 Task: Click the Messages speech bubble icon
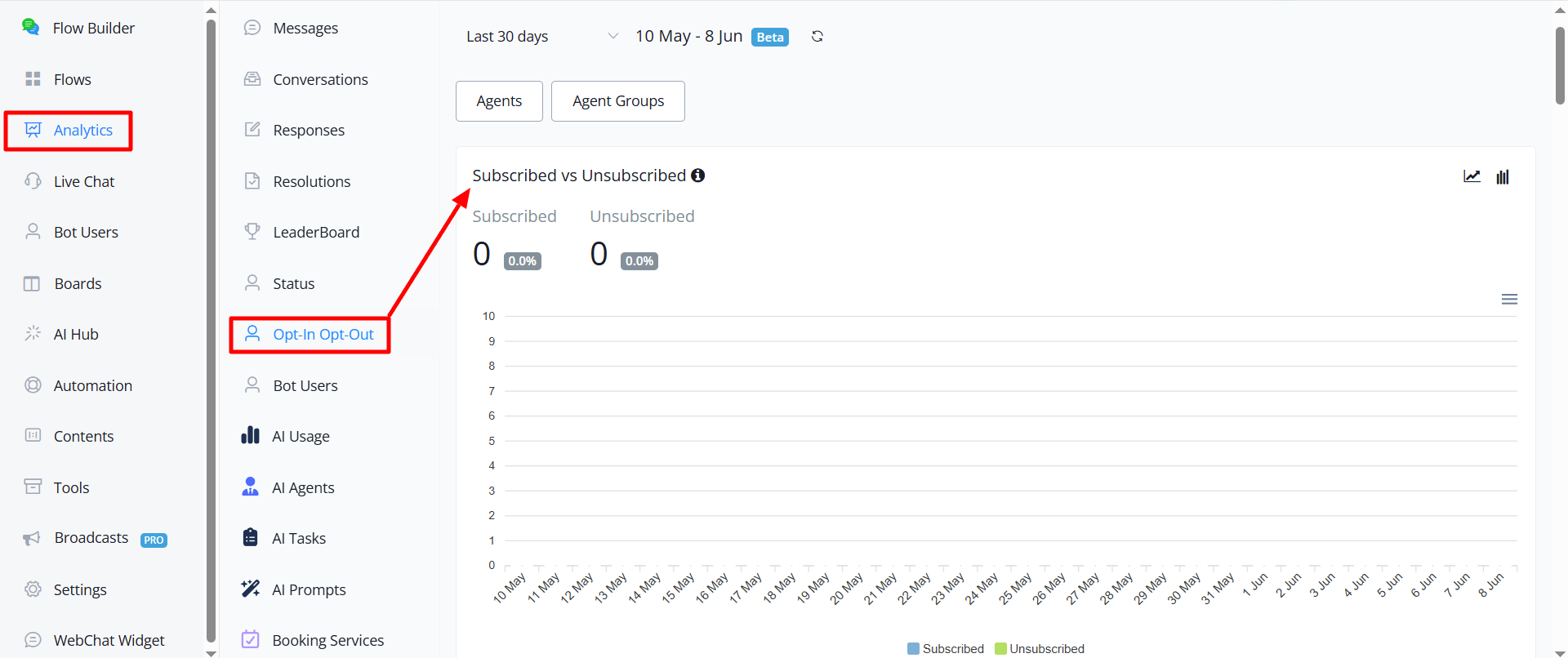point(252,27)
